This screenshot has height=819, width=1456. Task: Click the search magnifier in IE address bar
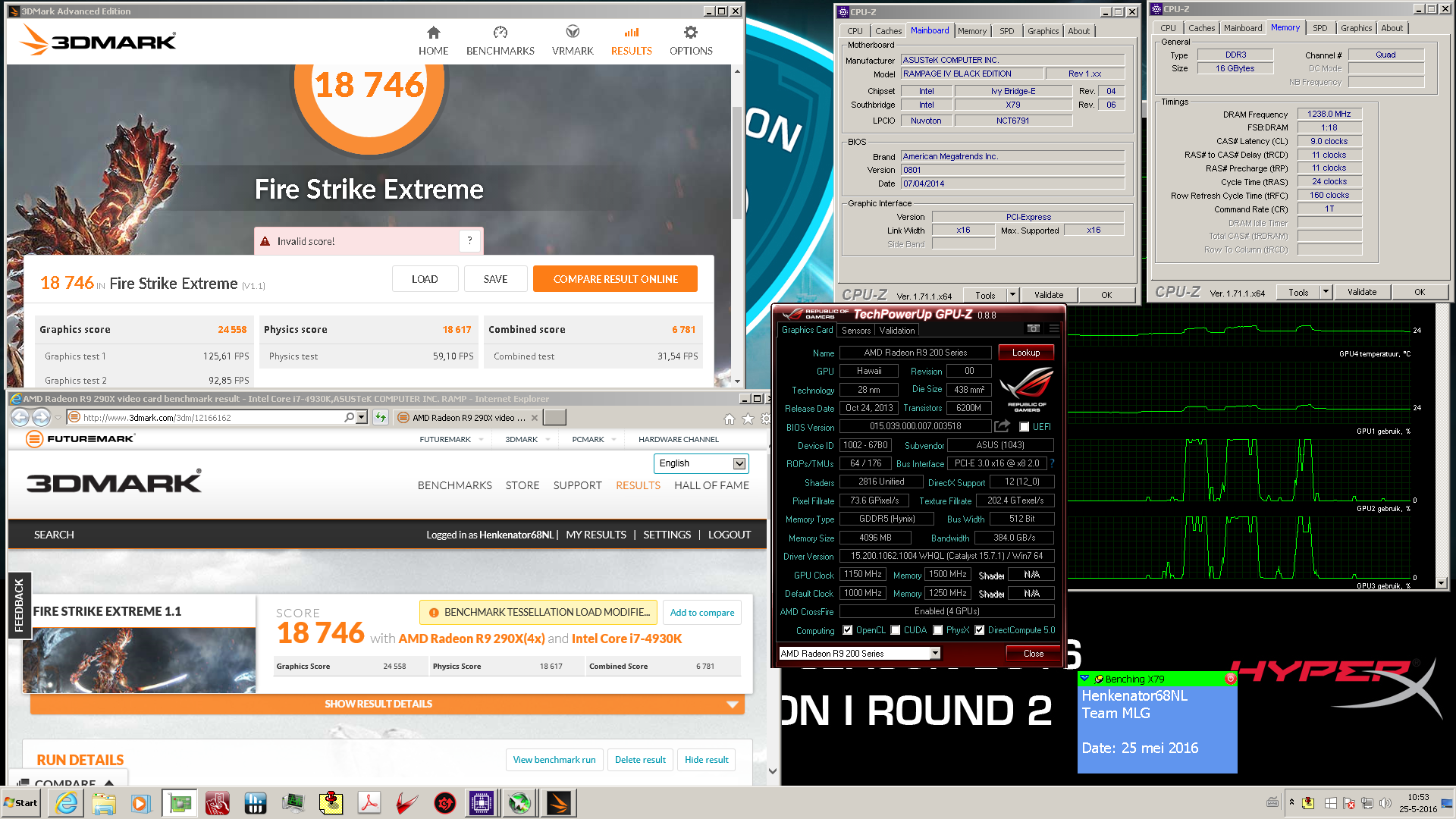pos(349,417)
